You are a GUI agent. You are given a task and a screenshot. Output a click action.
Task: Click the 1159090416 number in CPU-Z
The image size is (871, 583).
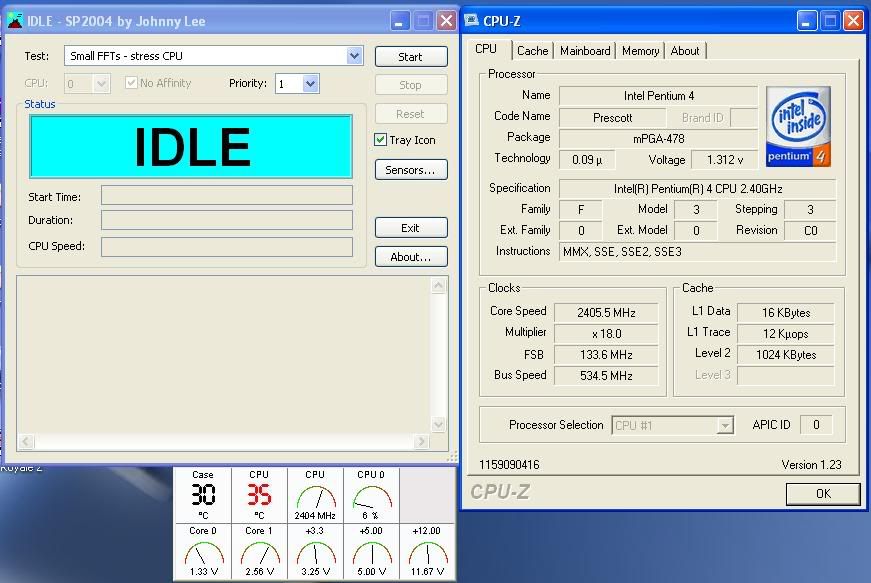[509, 465]
